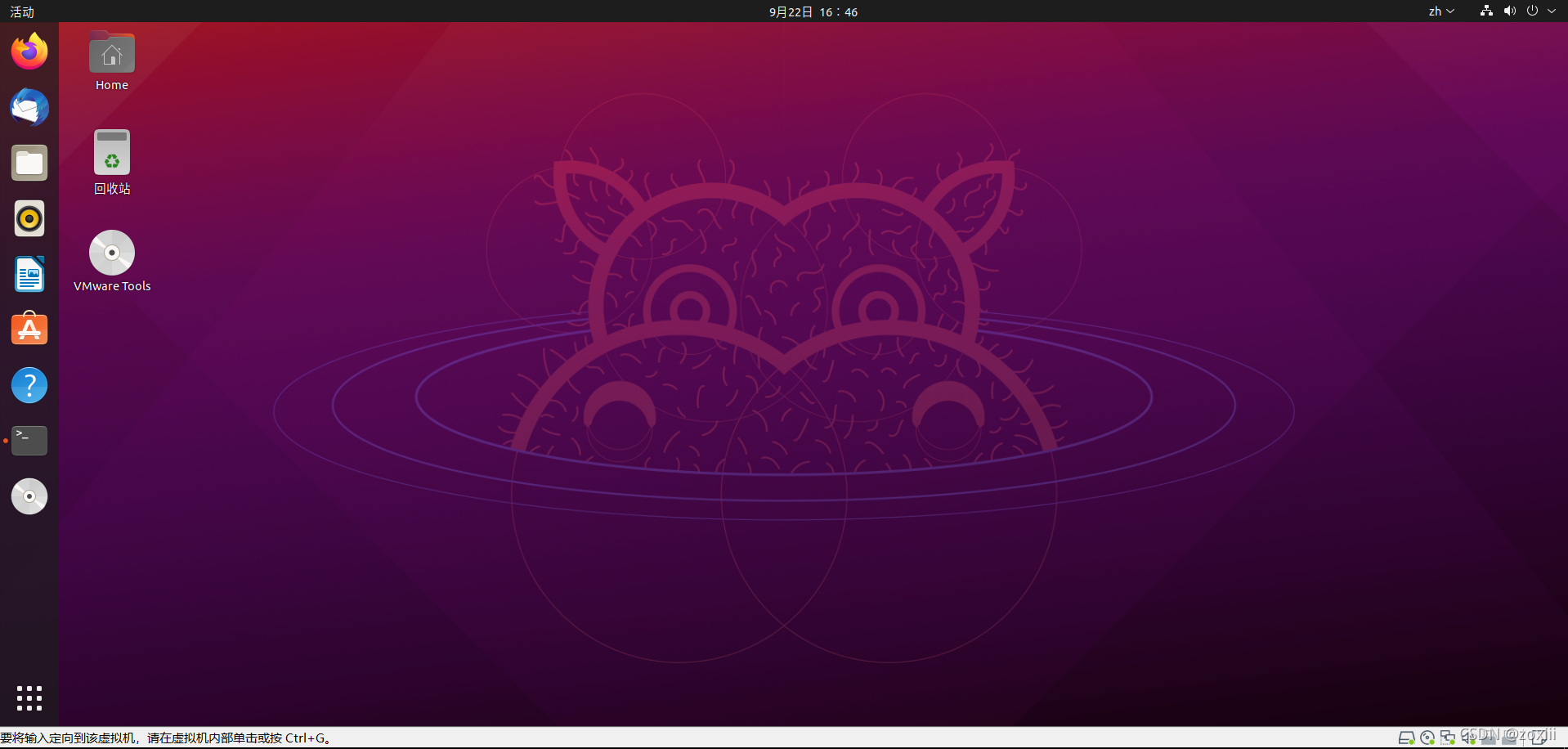Click VMware hard disk status icon

pos(1406,738)
